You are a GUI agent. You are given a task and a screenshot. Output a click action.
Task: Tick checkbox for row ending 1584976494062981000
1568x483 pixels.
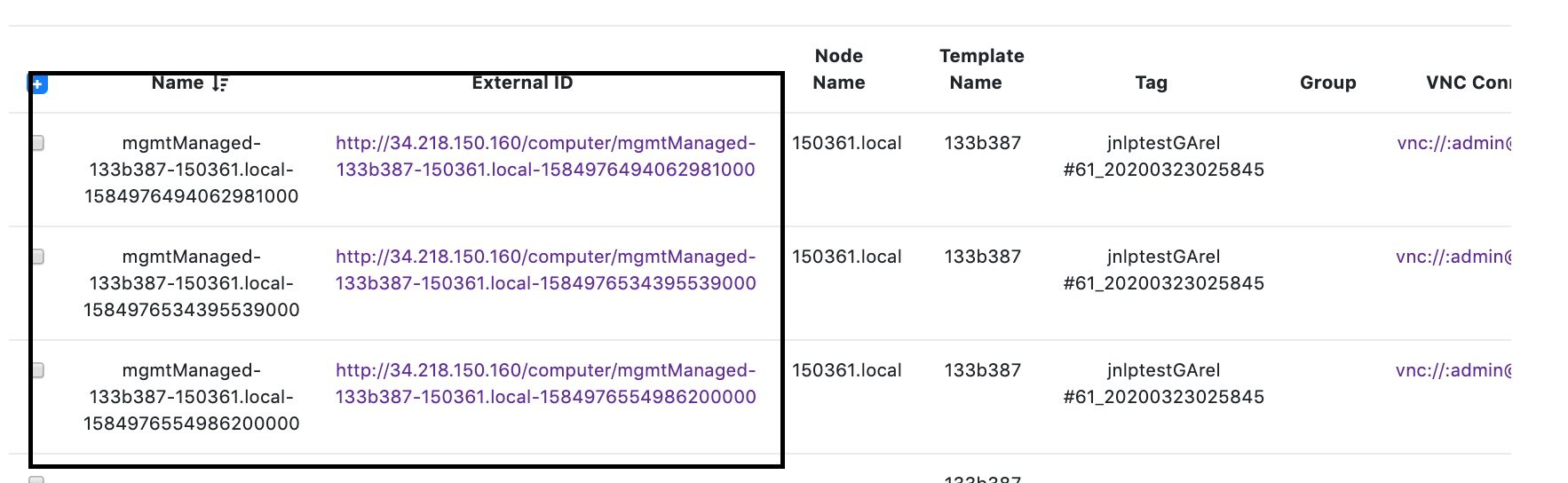pos(37,143)
